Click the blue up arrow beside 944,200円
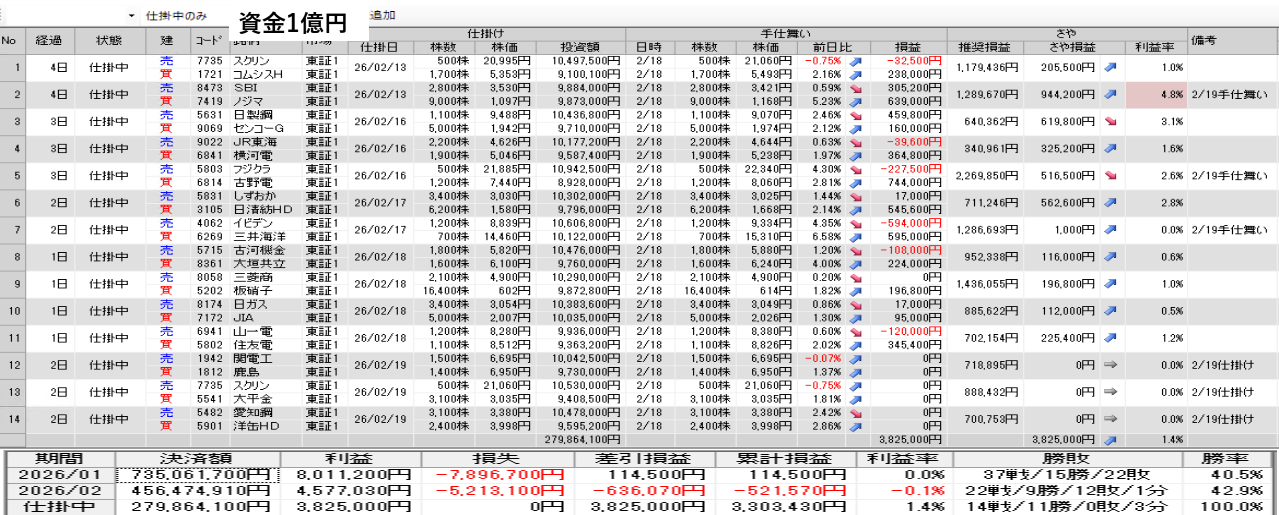The height and width of the screenshot is (515, 1279). 1112,95
